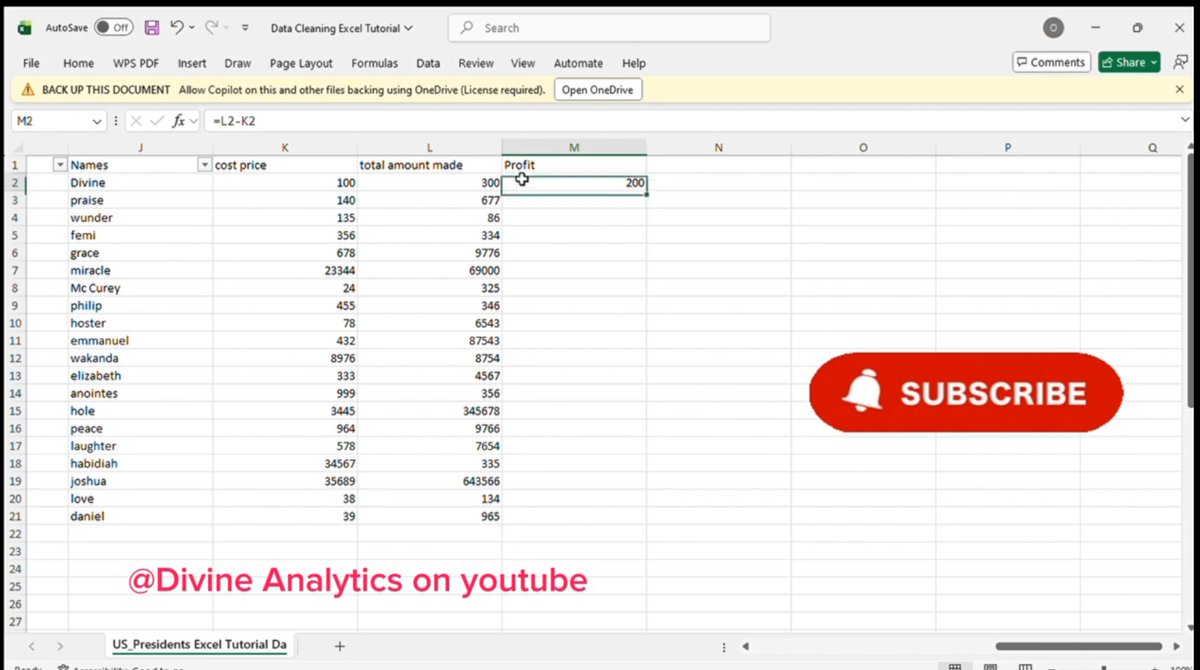This screenshot has height=670, width=1200.
Task: Switch to the Data ribbon tab
Action: [x=428, y=62]
